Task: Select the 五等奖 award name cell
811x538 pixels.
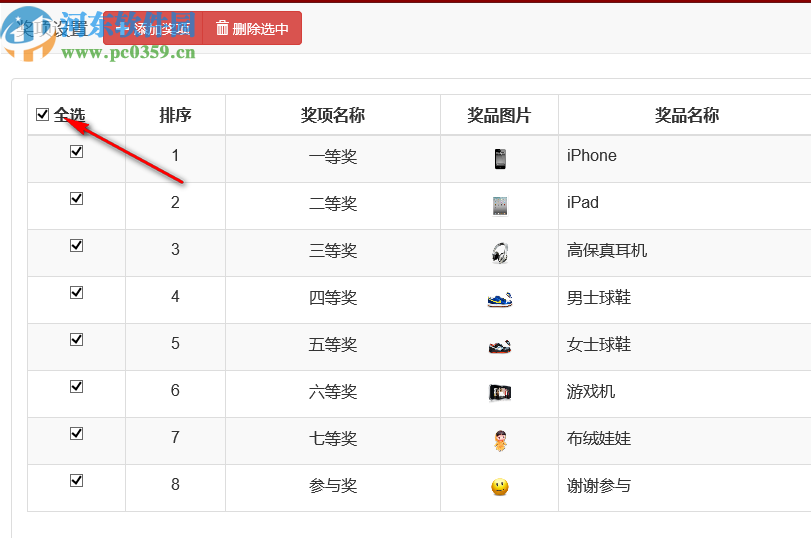Action: click(333, 347)
